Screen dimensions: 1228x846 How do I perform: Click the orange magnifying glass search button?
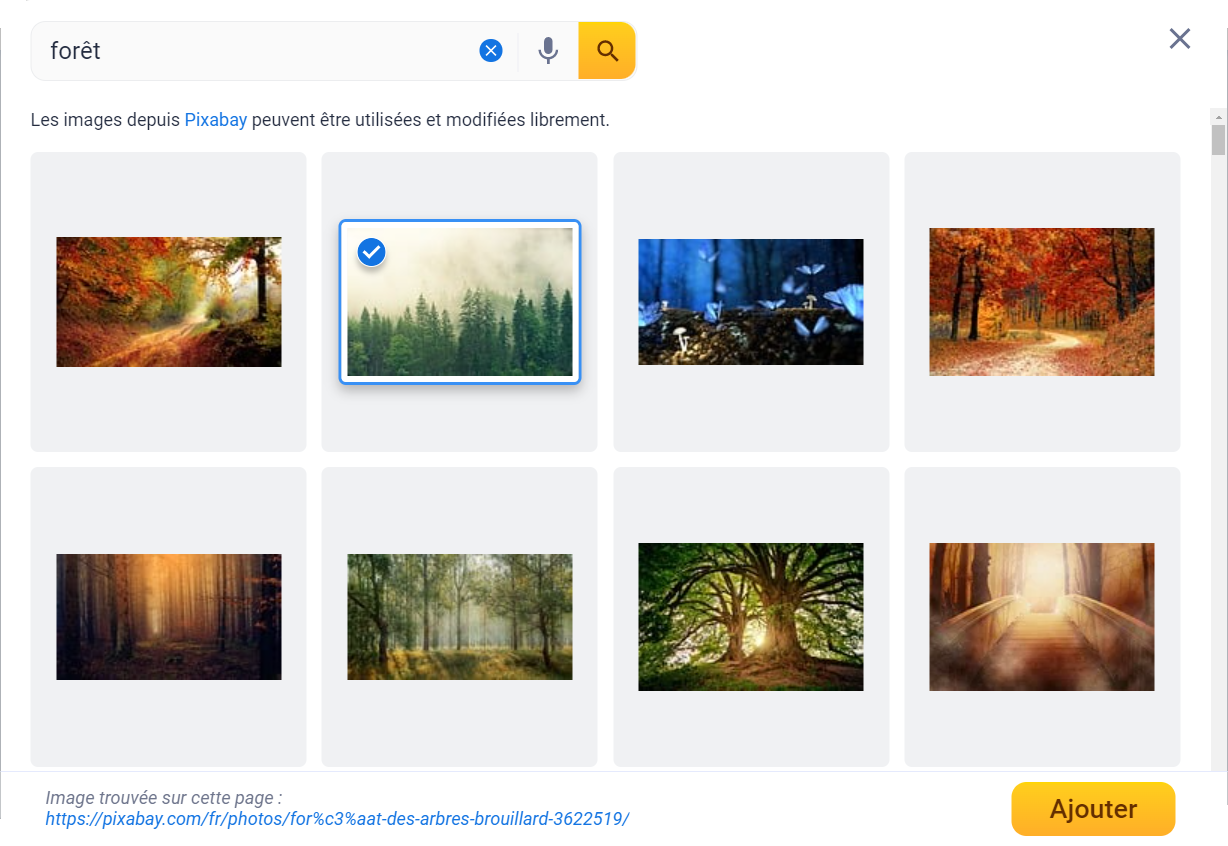607,51
